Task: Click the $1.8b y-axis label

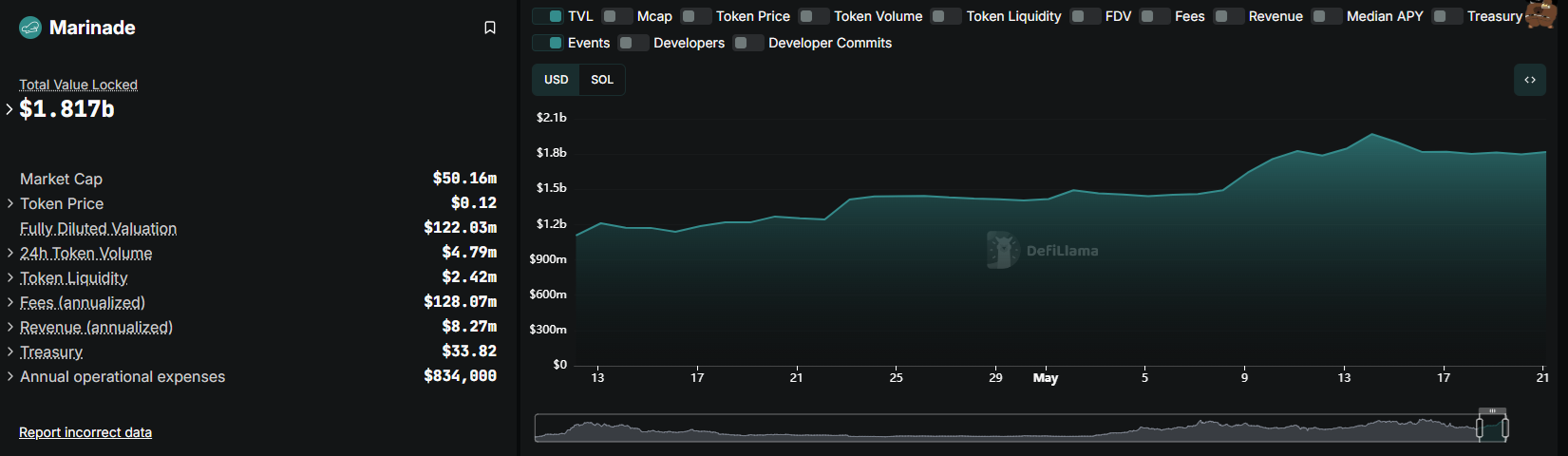Action: click(x=551, y=153)
